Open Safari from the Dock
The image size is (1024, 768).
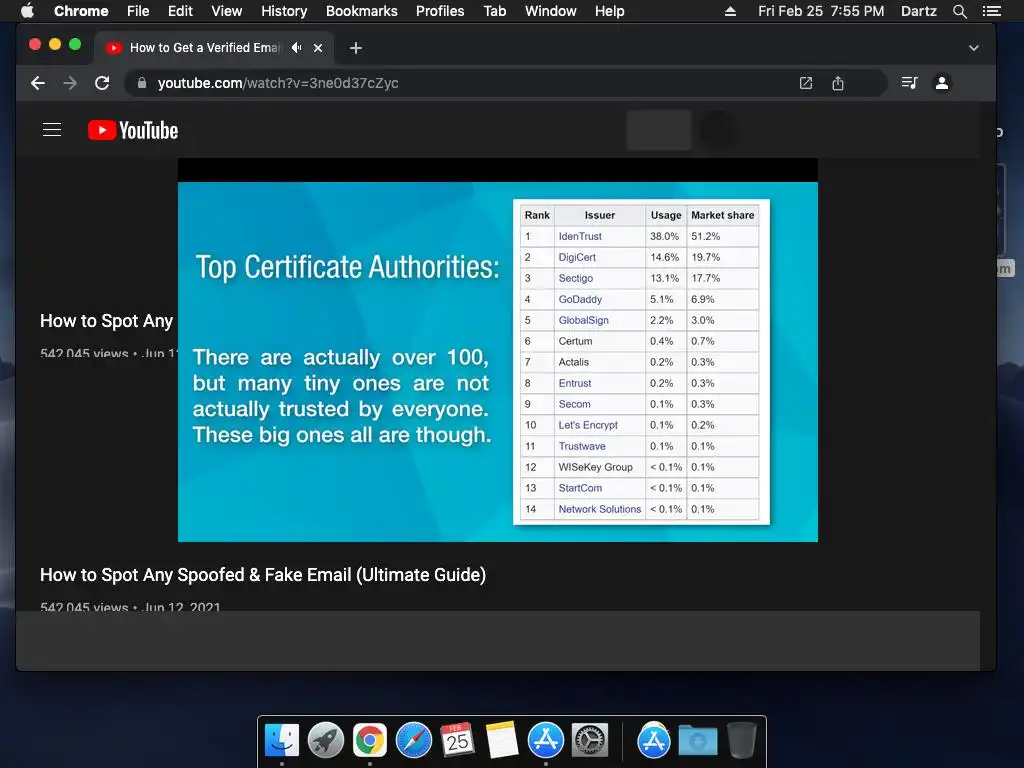413,741
